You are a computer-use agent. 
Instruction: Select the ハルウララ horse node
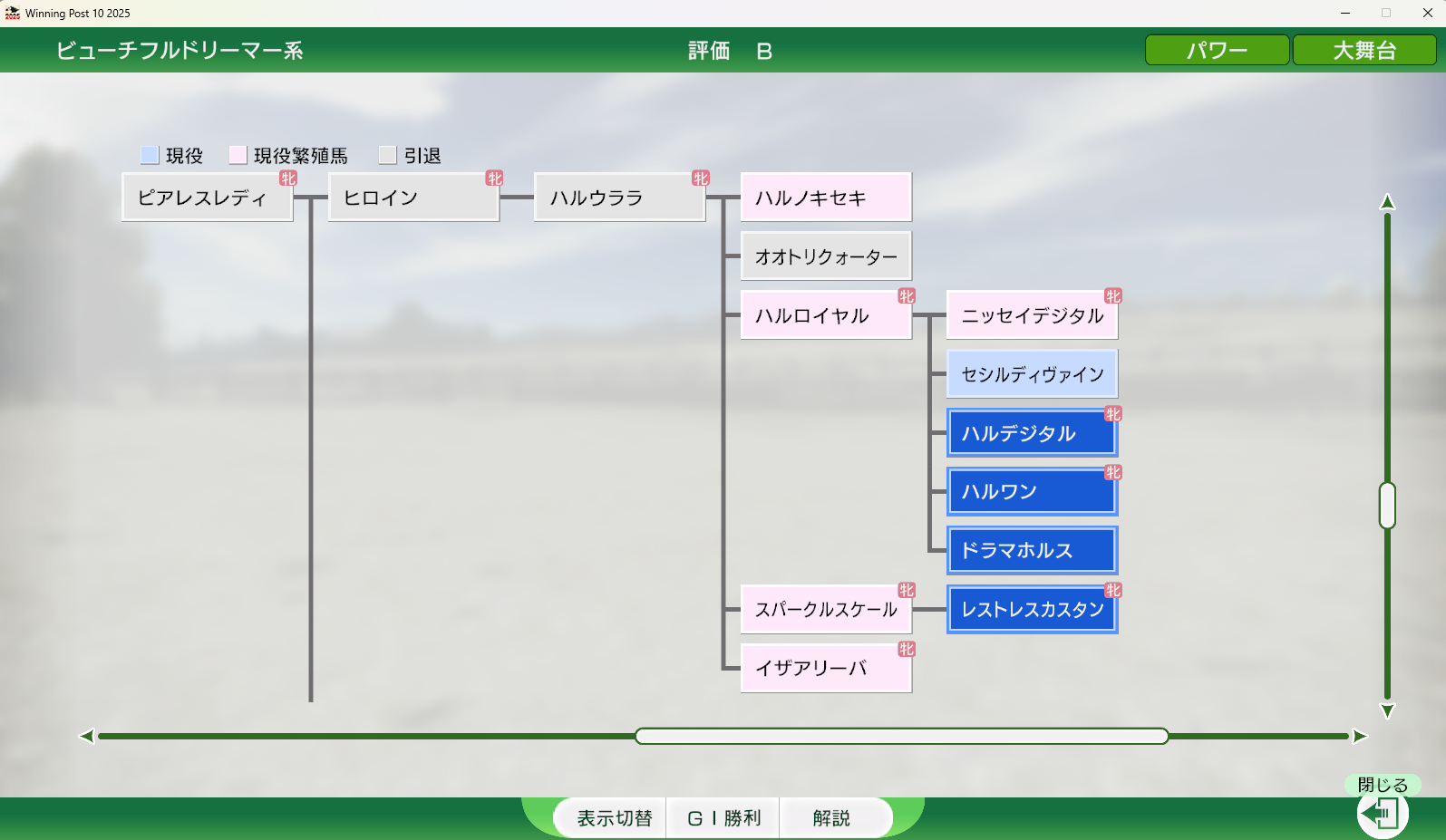point(620,198)
